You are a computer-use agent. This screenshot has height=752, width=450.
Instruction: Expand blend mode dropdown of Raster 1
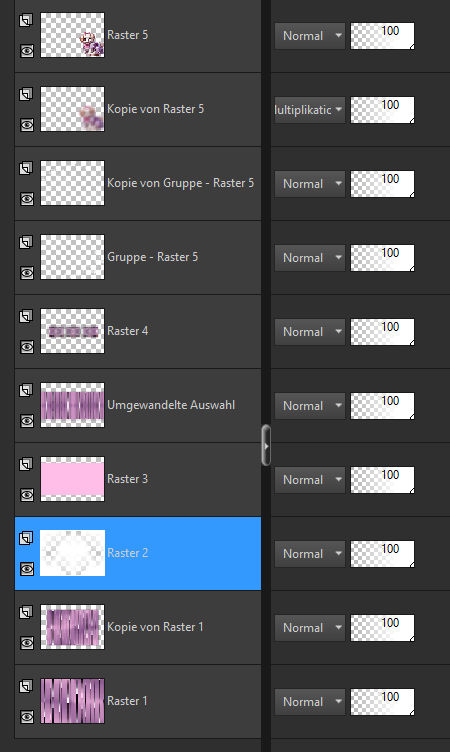pyautogui.click(x=309, y=702)
